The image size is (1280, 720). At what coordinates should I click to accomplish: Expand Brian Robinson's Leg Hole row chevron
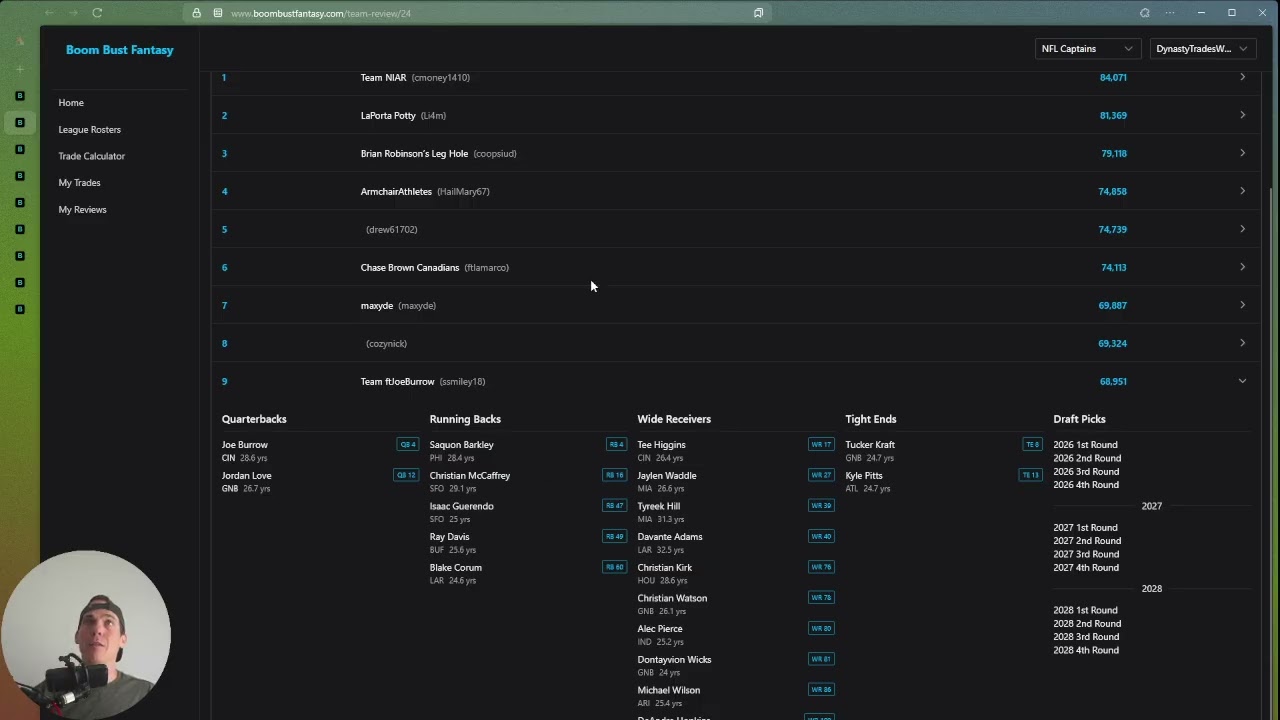click(1242, 153)
